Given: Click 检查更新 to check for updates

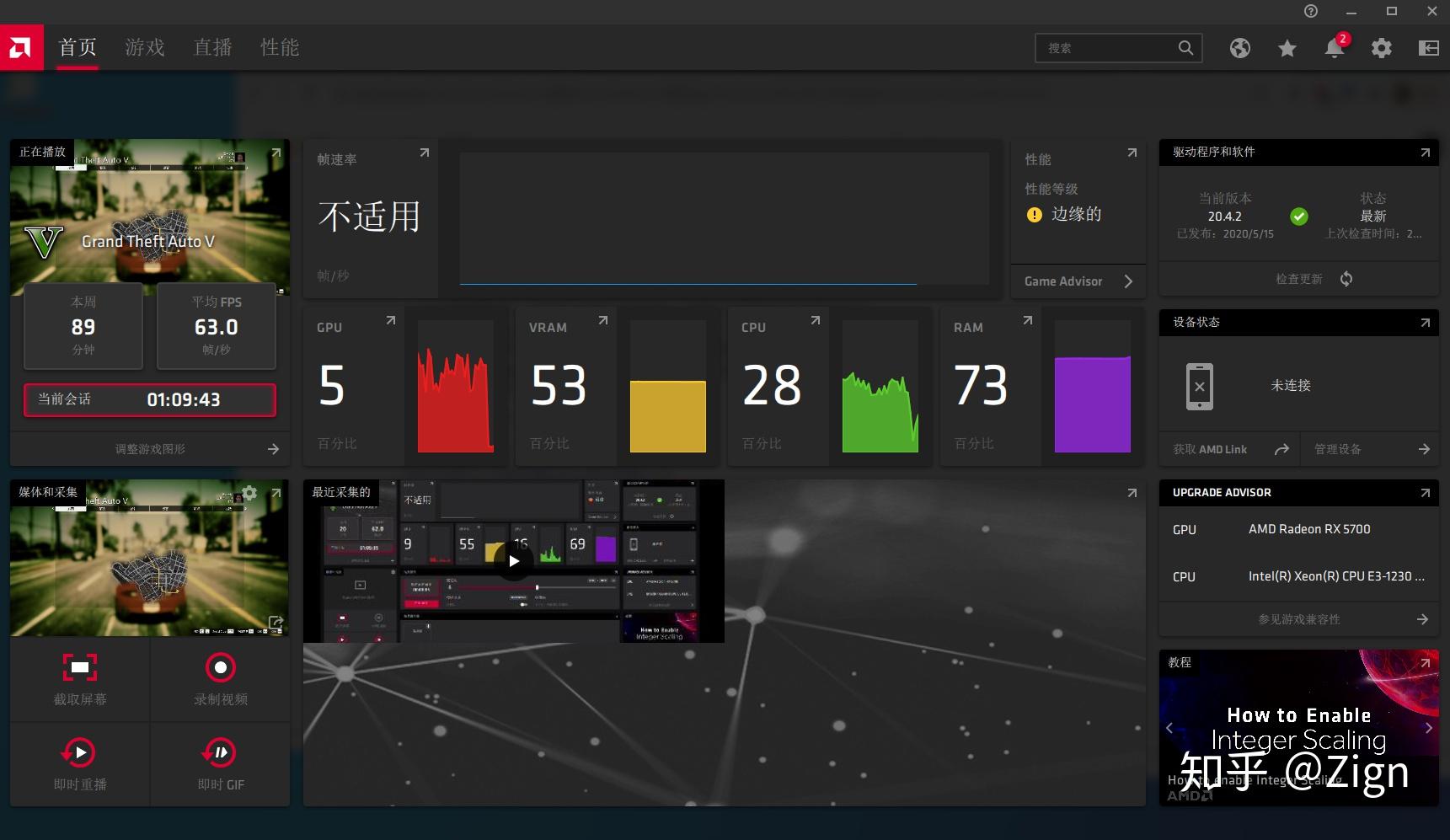Looking at the screenshot, I should [x=1299, y=279].
